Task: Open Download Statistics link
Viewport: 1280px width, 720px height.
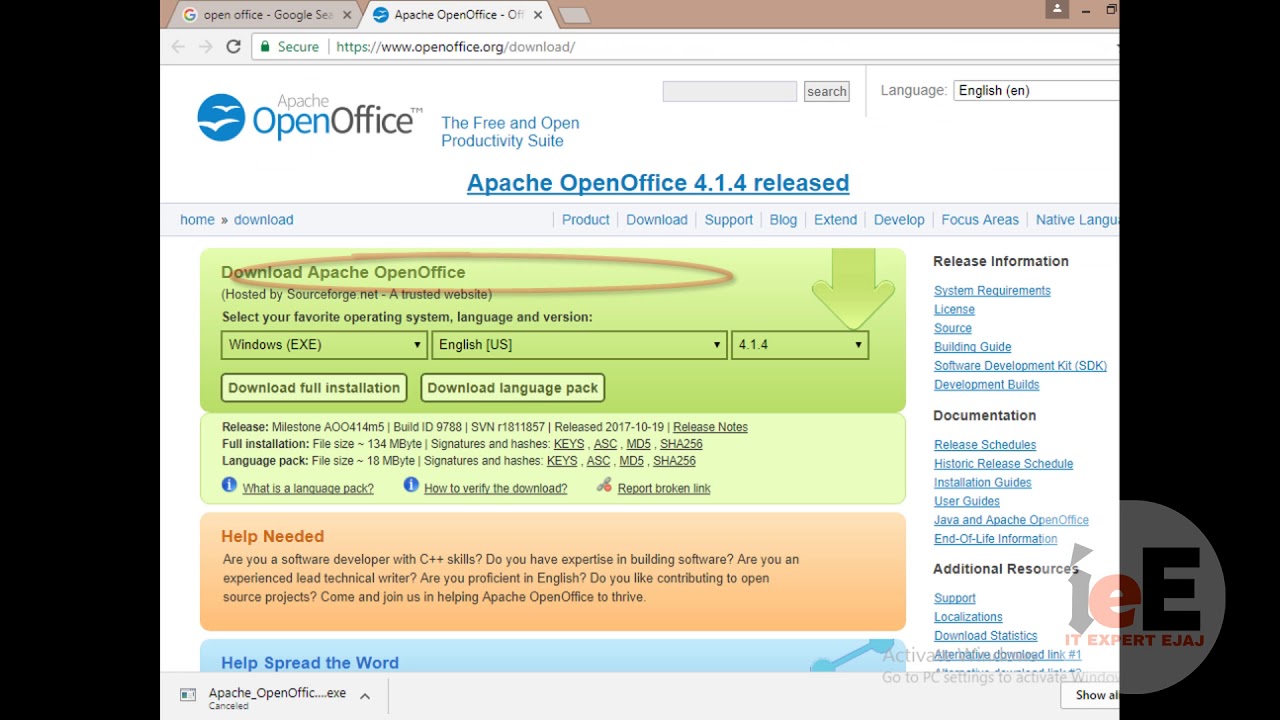Action: tap(985, 636)
